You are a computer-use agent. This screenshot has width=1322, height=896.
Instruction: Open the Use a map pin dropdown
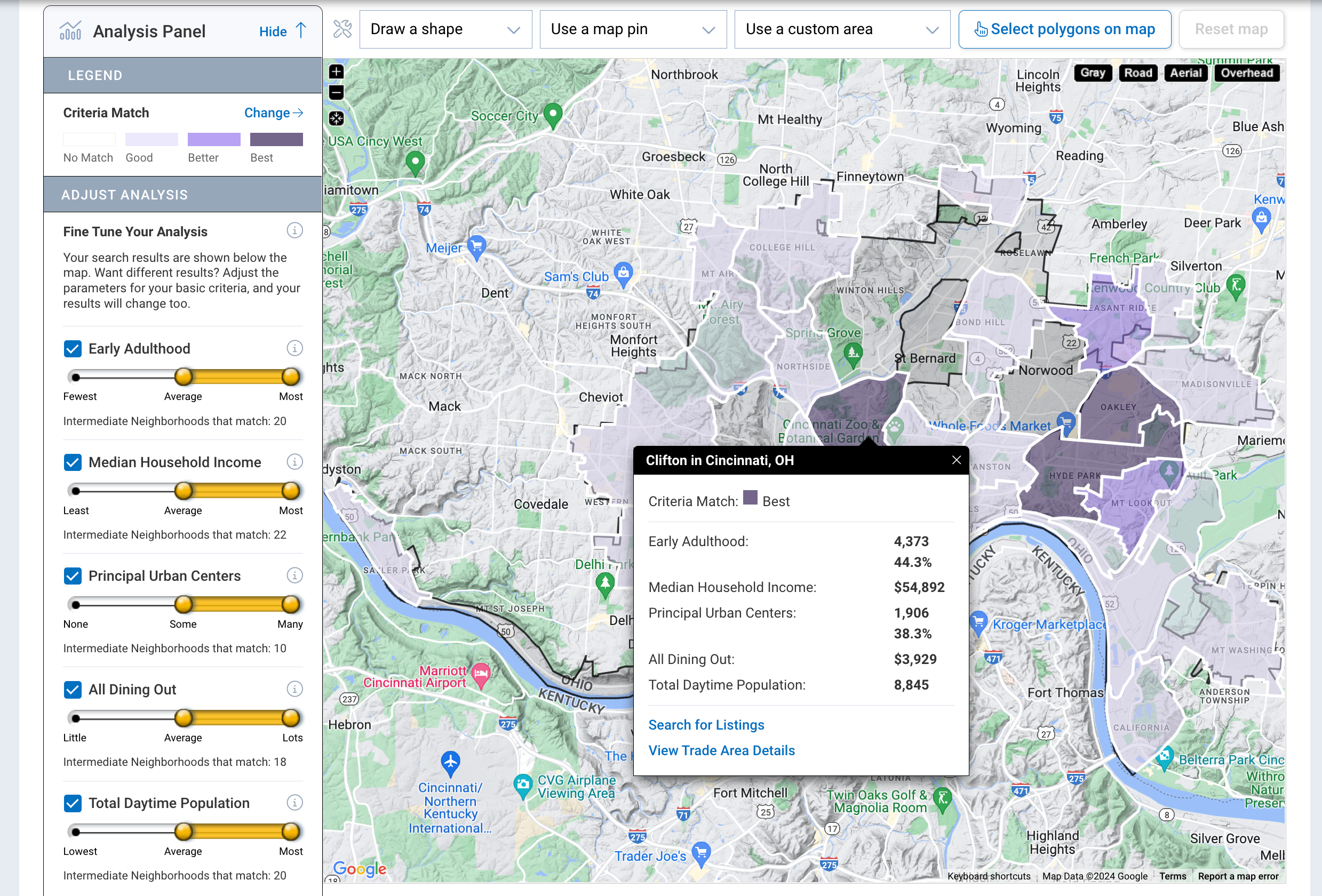[633, 29]
